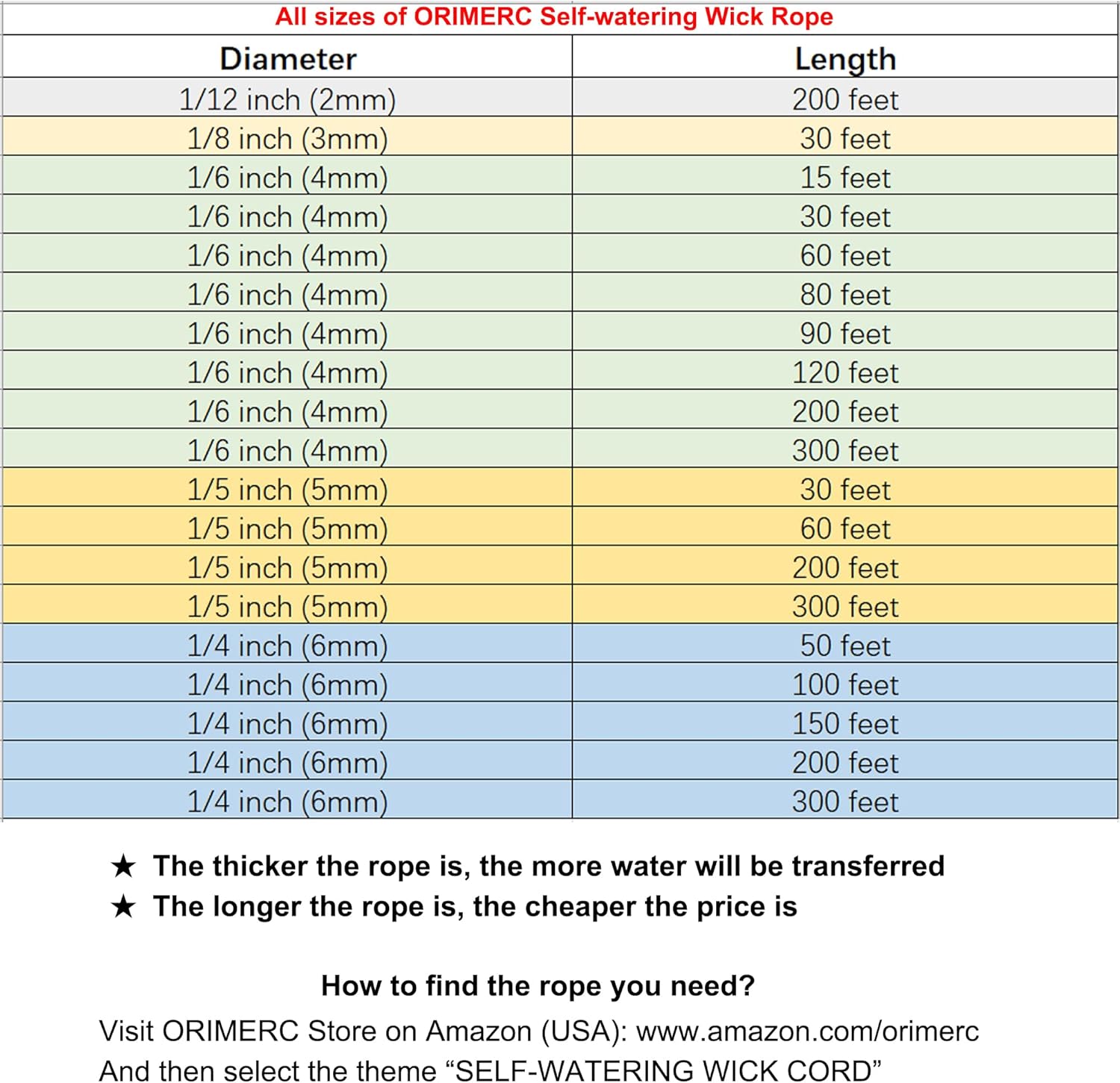Click the red ORIMERC Wick Rope title
Viewport: 1120px width, 1083px height.
tap(554, 16)
